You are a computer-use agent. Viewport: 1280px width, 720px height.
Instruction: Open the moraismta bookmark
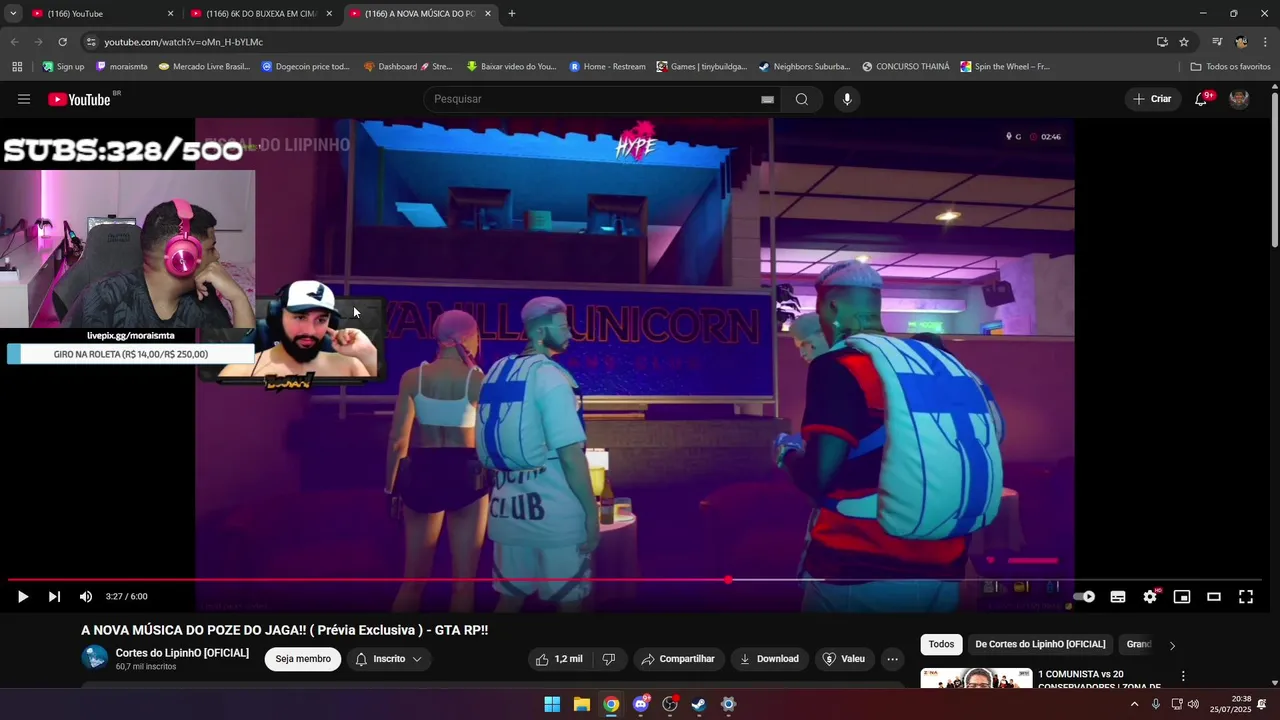[122, 67]
